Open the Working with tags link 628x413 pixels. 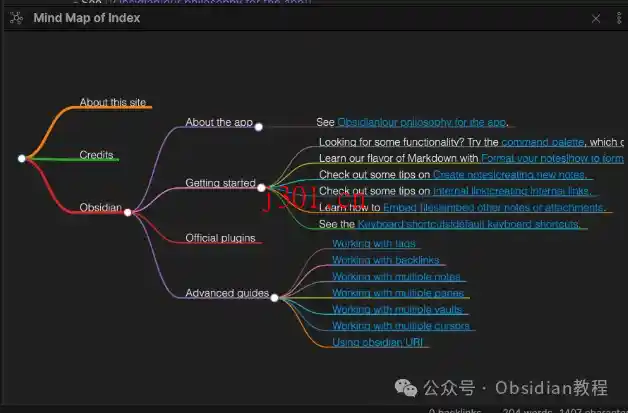(x=374, y=243)
